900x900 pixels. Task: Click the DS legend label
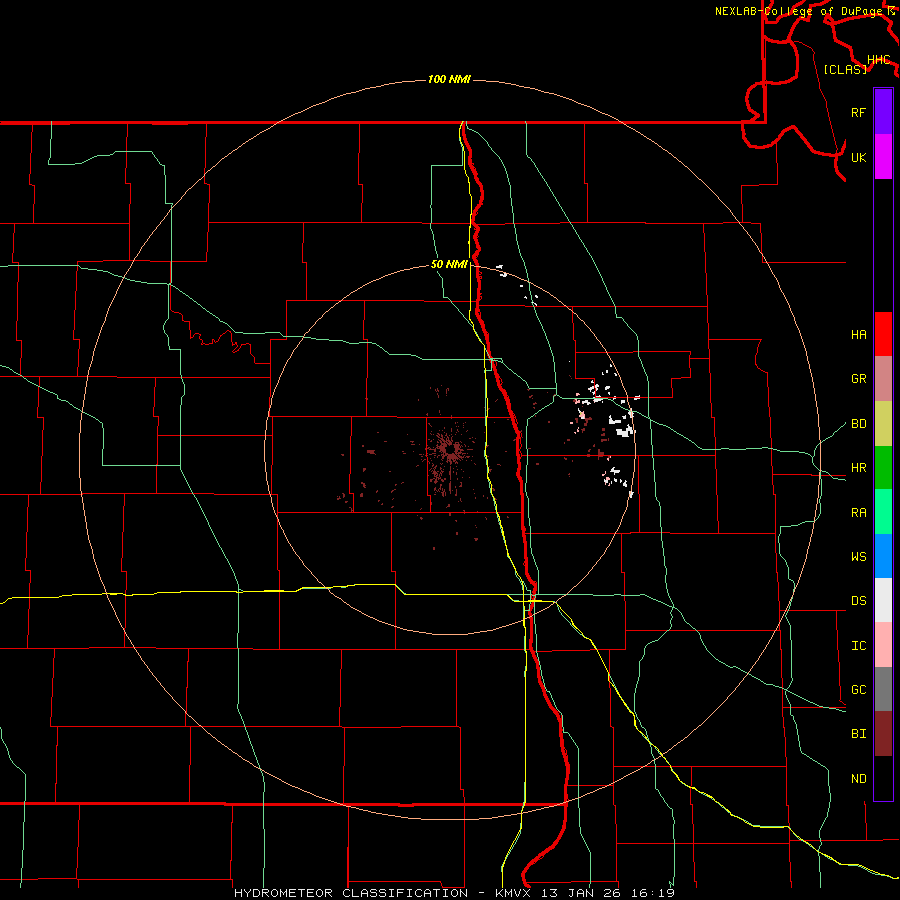point(858,601)
